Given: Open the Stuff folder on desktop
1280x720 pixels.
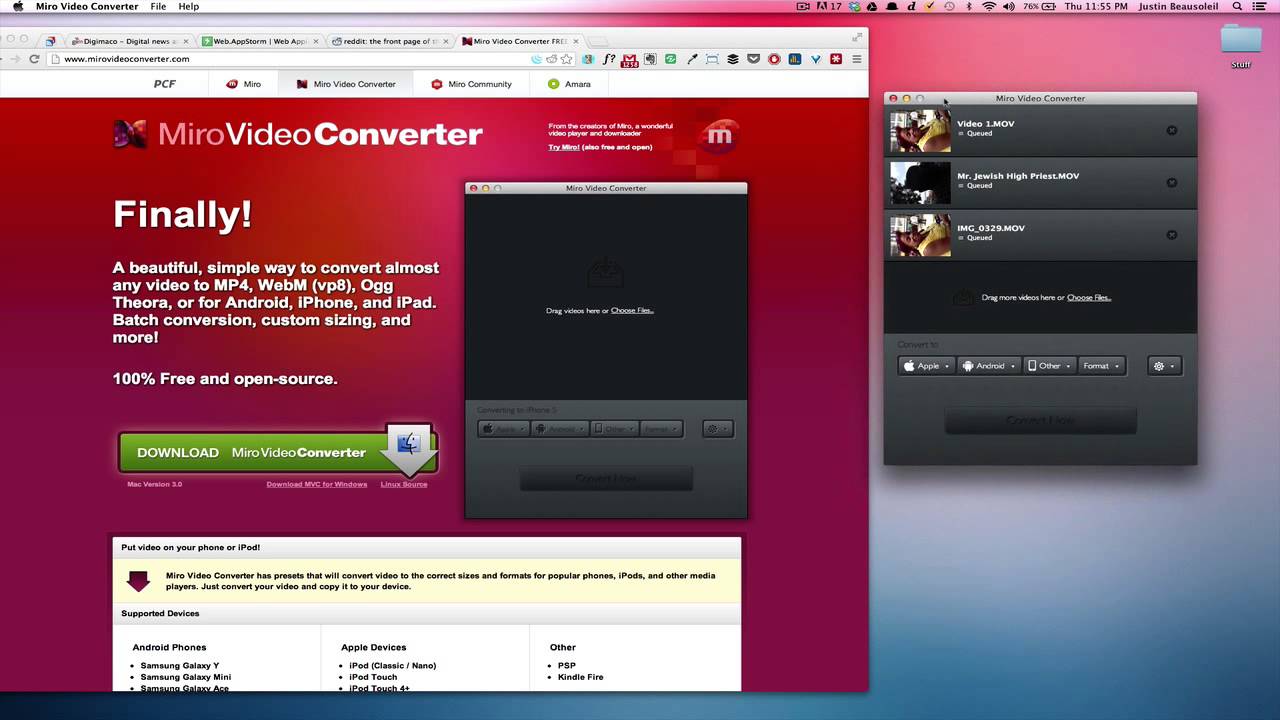Looking at the screenshot, I should [x=1241, y=45].
